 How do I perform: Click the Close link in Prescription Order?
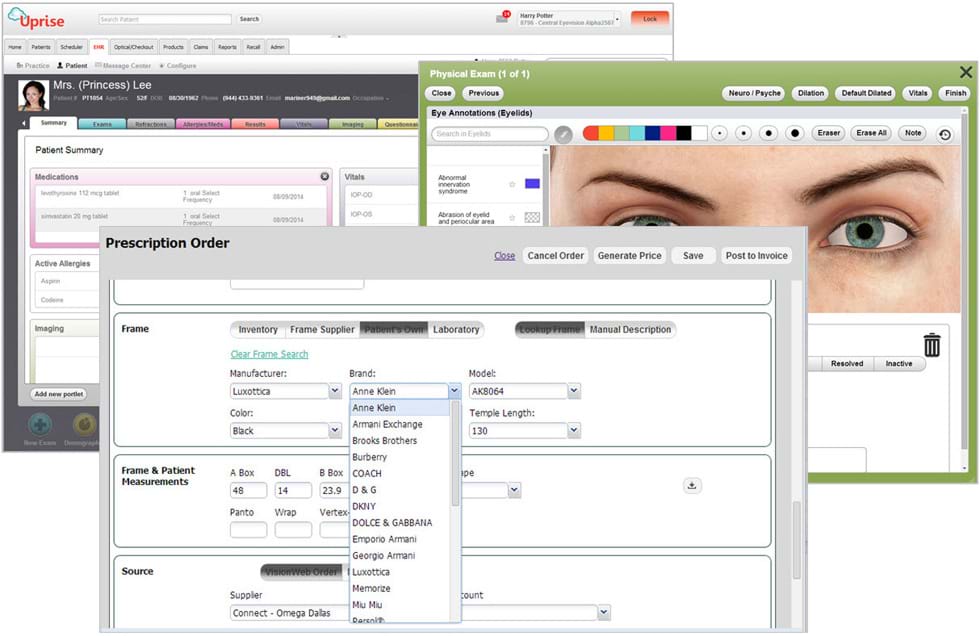pyautogui.click(x=504, y=256)
